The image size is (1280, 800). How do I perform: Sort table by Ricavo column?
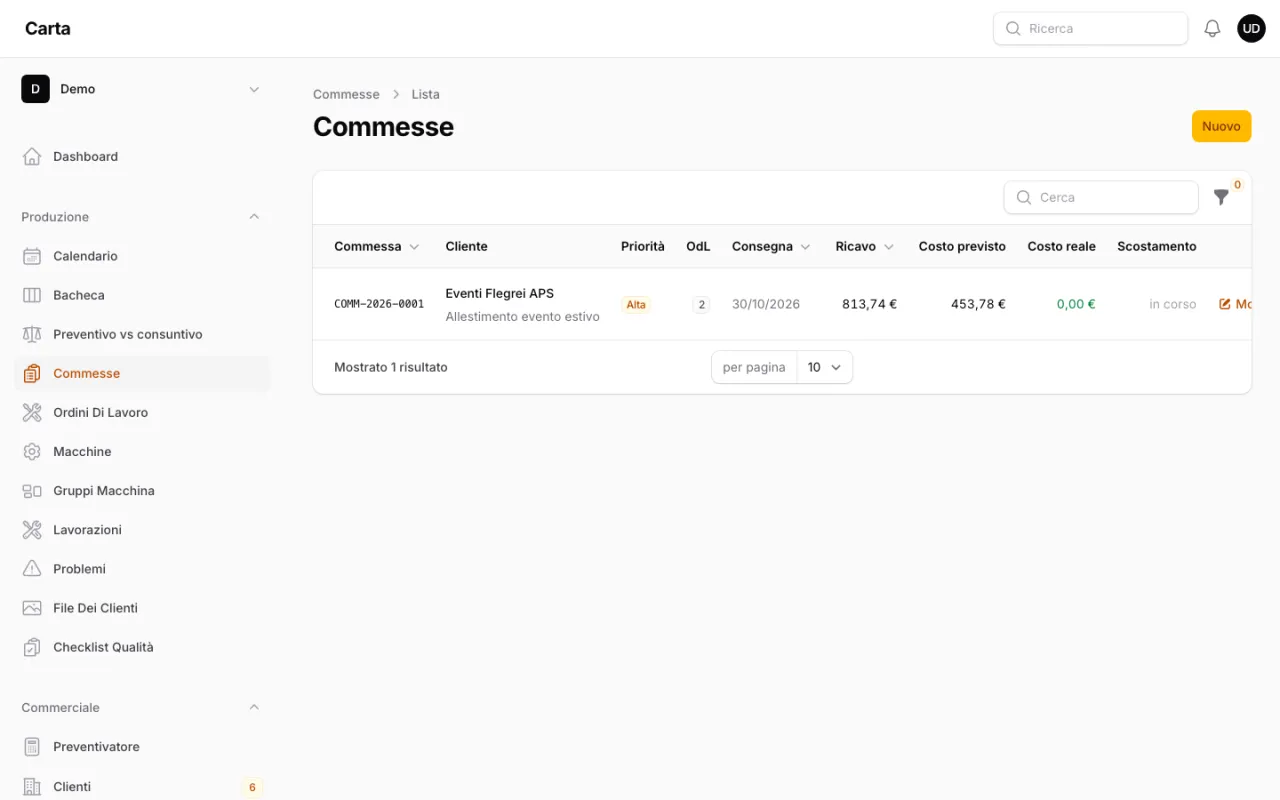[x=865, y=246]
